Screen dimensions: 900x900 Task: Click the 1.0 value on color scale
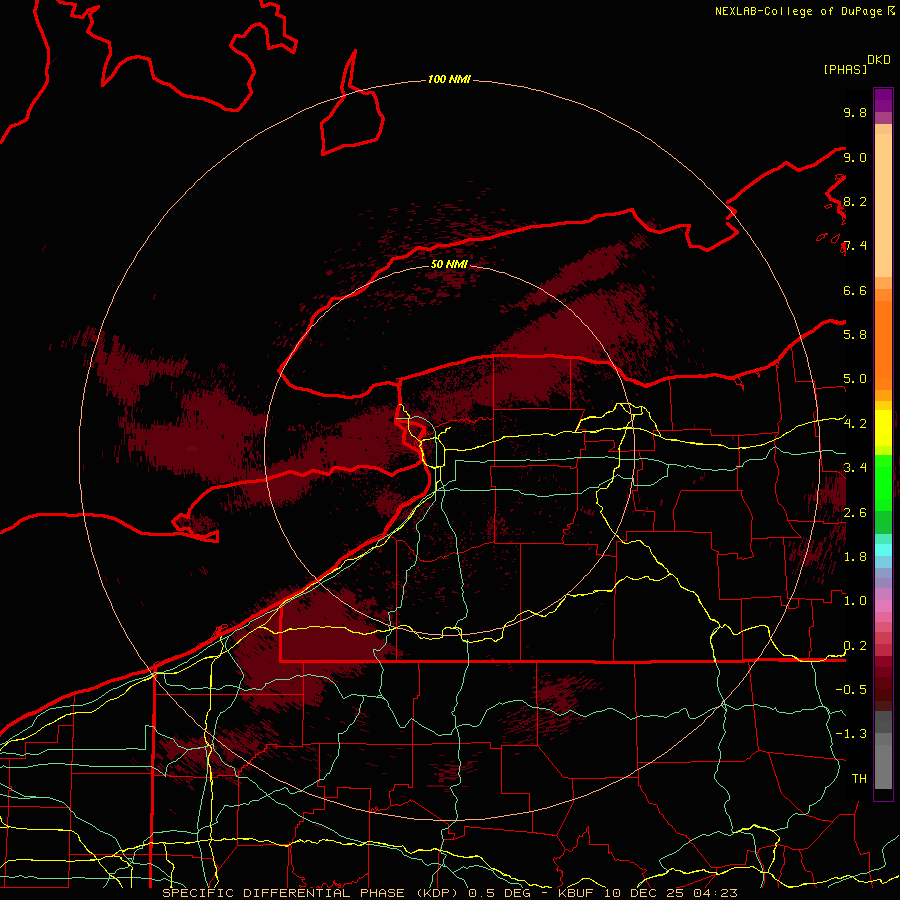(x=855, y=601)
